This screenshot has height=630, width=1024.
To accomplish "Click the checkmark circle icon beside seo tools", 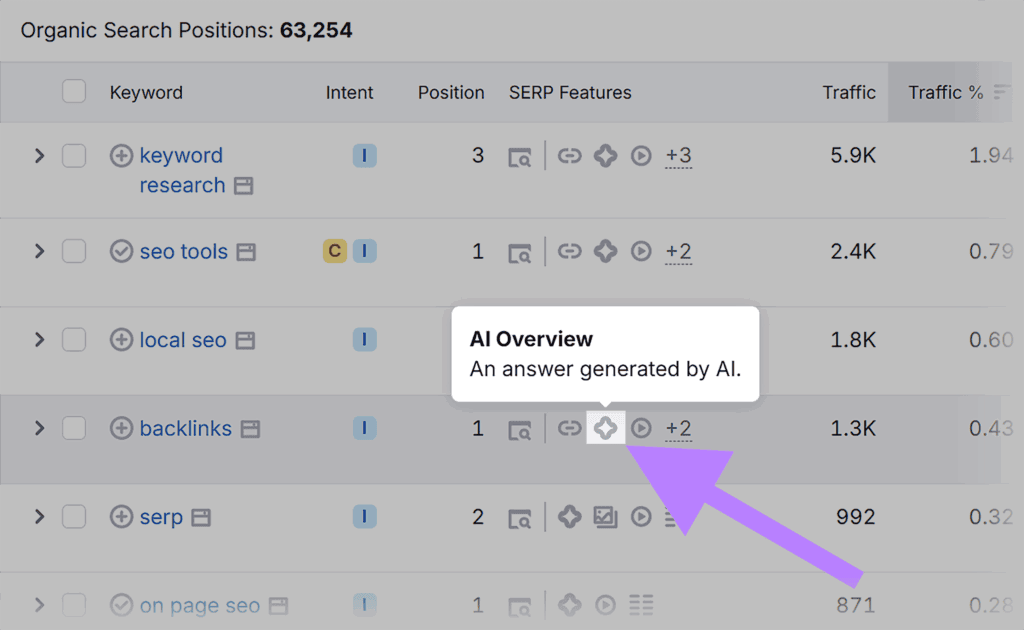I will (x=121, y=252).
